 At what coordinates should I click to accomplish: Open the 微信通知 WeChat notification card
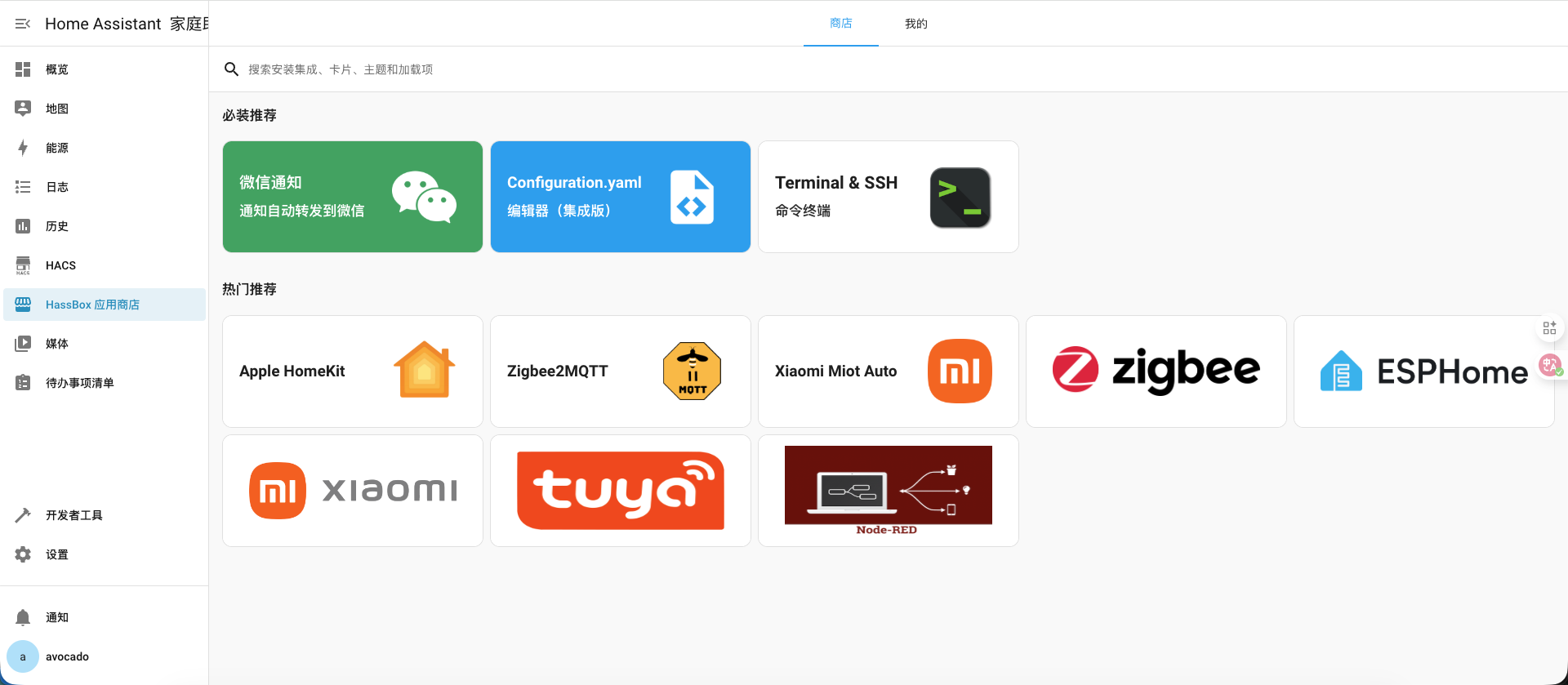(x=353, y=197)
